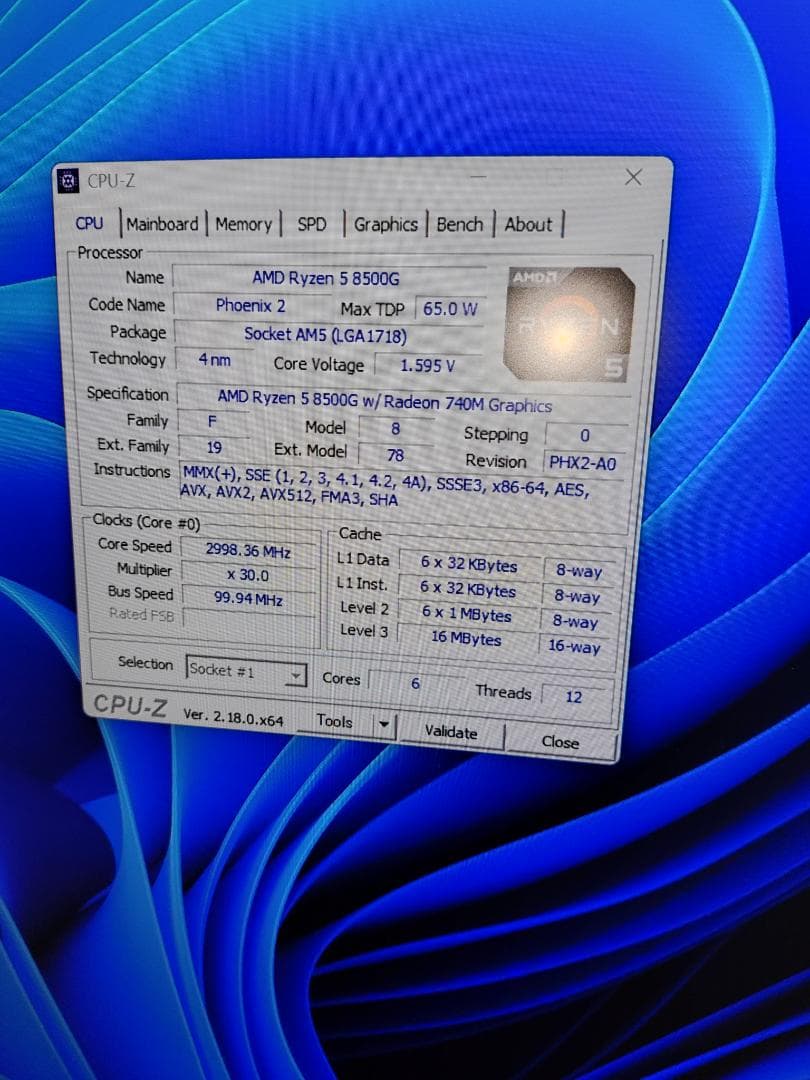Image resolution: width=810 pixels, height=1080 pixels.
Task: Click the Specification field with Radeon 740M
Action: pyautogui.click(x=402, y=401)
